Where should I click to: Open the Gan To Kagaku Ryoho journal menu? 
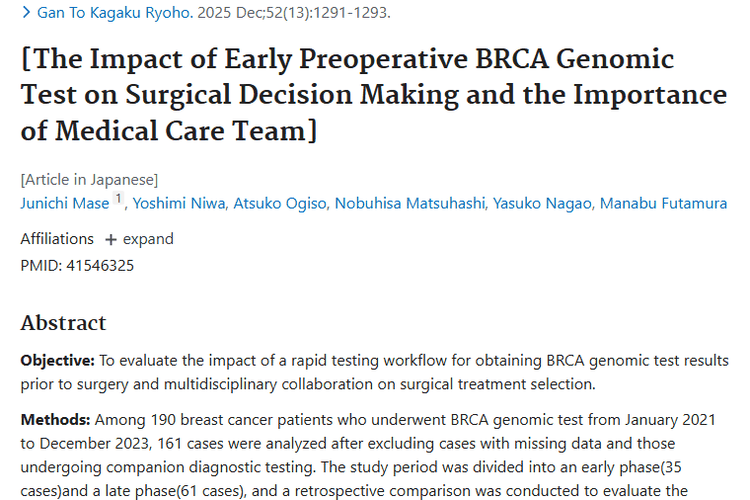tap(113, 13)
